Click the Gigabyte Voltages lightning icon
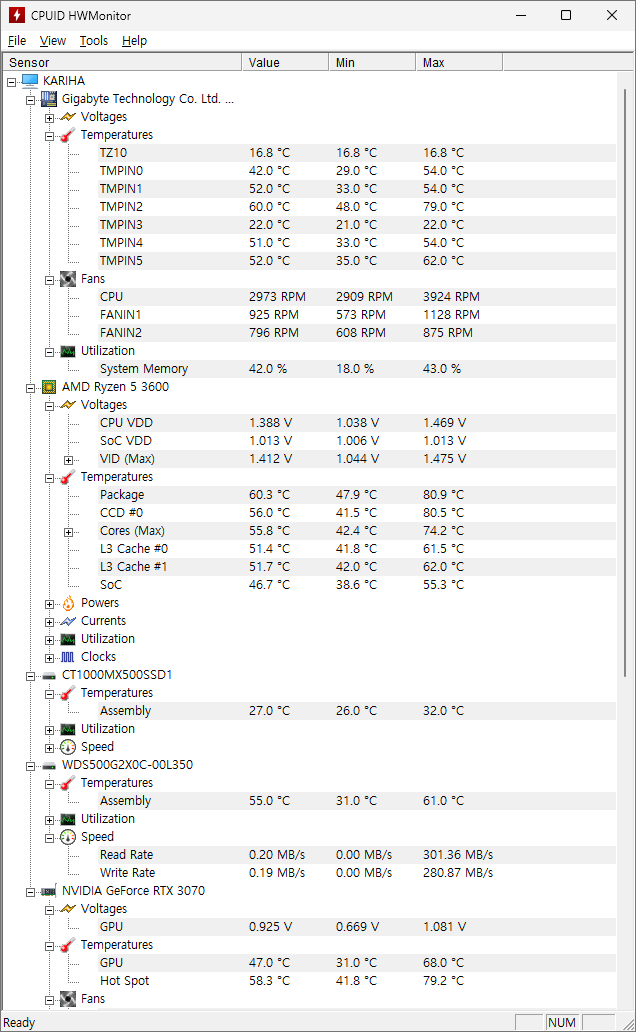This screenshot has width=636, height=1032. 68,117
